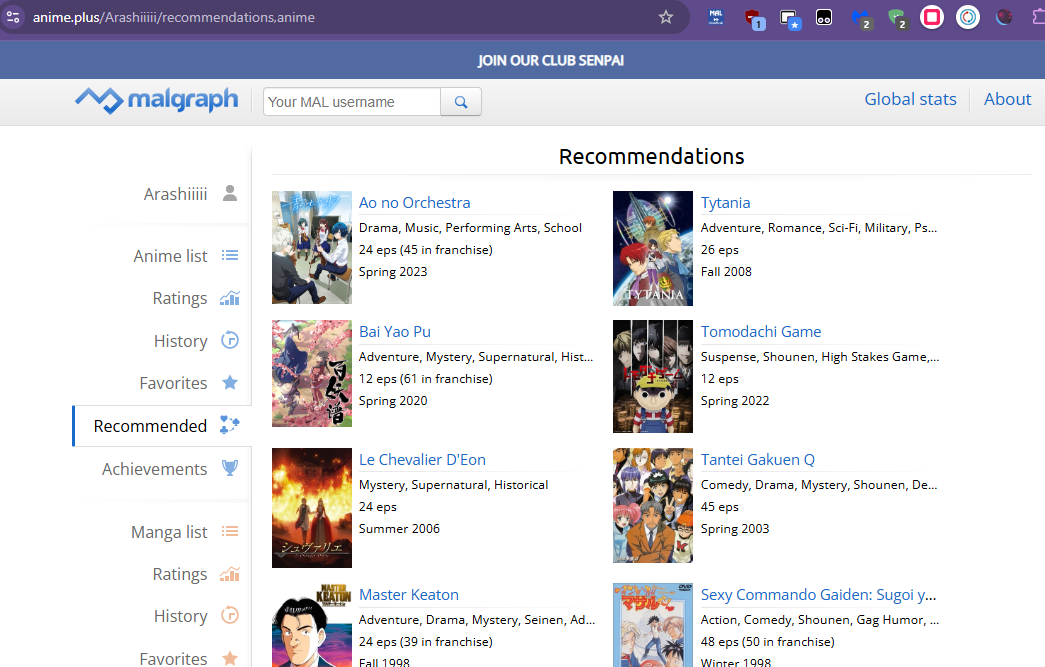Image resolution: width=1045 pixels, height=667 pixels.
Task: Click the anime Ratings chart icon
Action: pos(230,298)
